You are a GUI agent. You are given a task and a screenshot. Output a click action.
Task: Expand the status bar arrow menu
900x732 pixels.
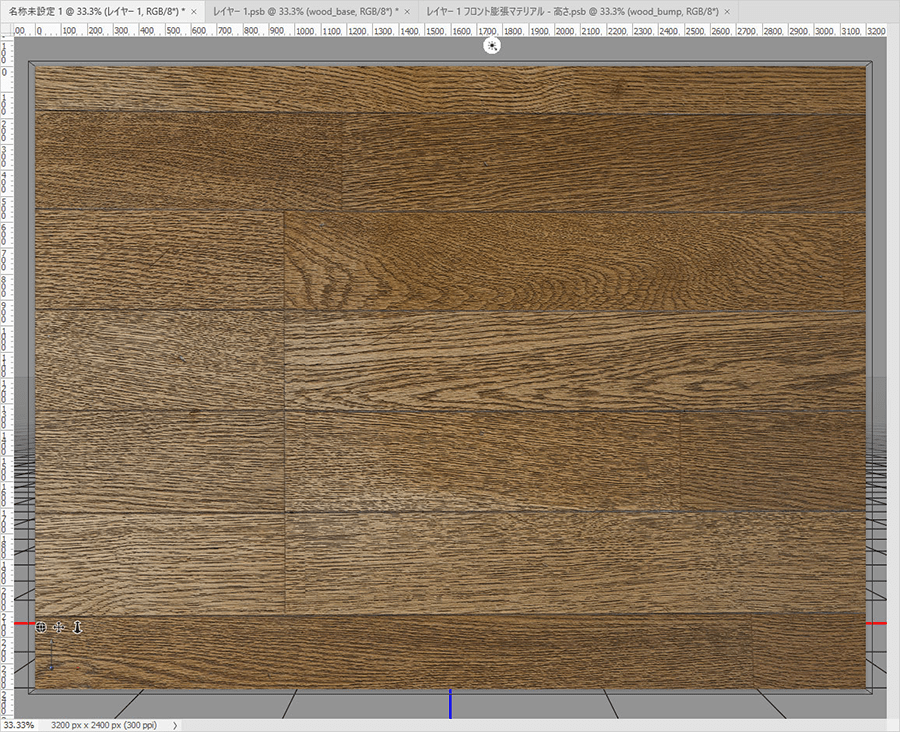(175, 725)
